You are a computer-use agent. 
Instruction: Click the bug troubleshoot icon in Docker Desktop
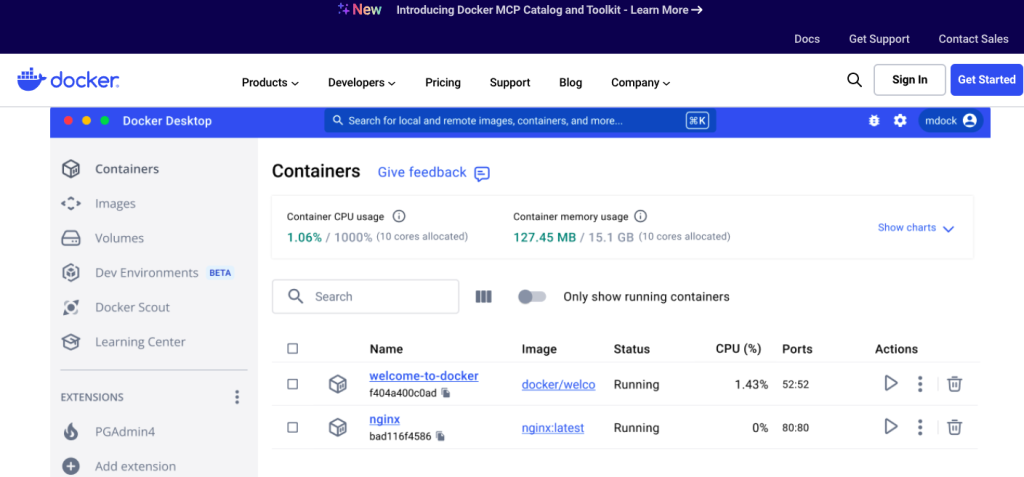pyautogui.click(x=874, y=121)
